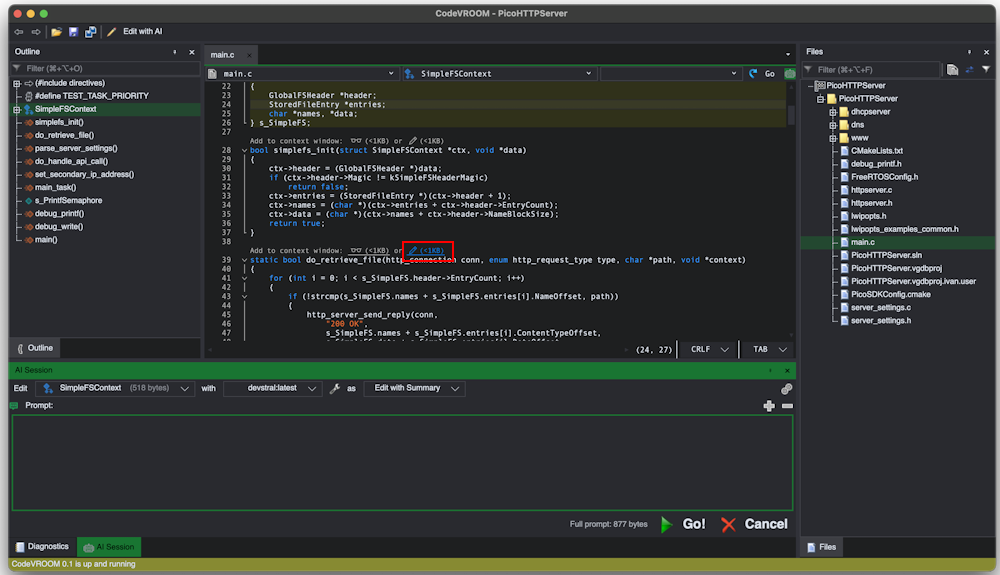Select debug_write() in the Outline
Image resolution: width=1000 pixels, height=575 pixels.
click(59, 226)
